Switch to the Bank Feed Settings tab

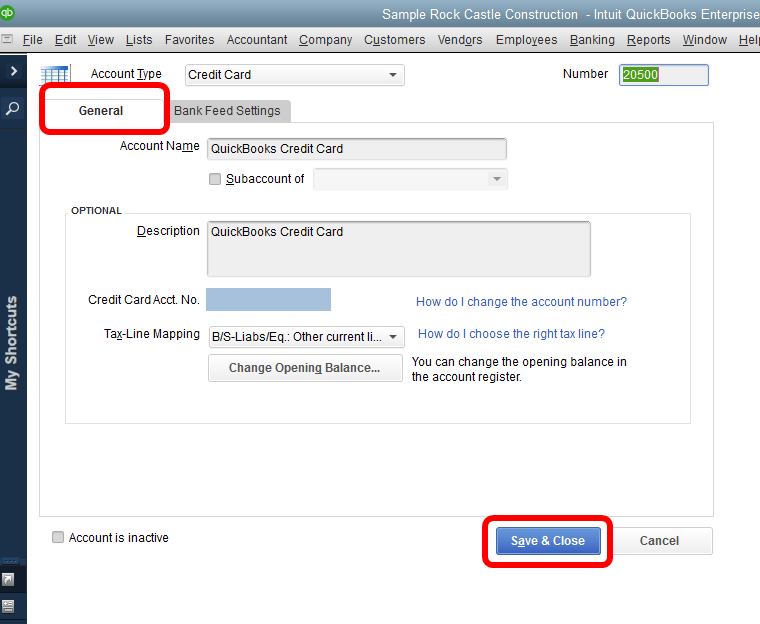227,111
